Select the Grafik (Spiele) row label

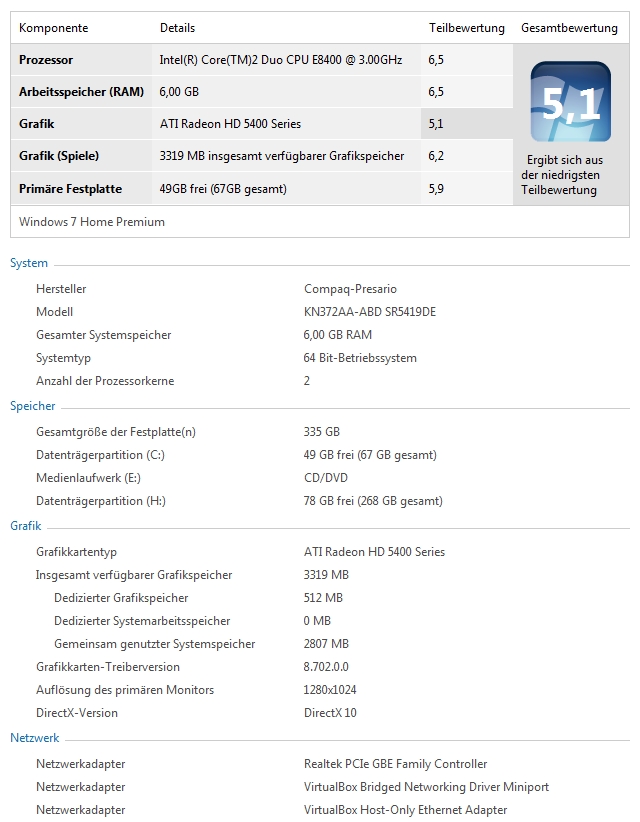pos(59,156)
